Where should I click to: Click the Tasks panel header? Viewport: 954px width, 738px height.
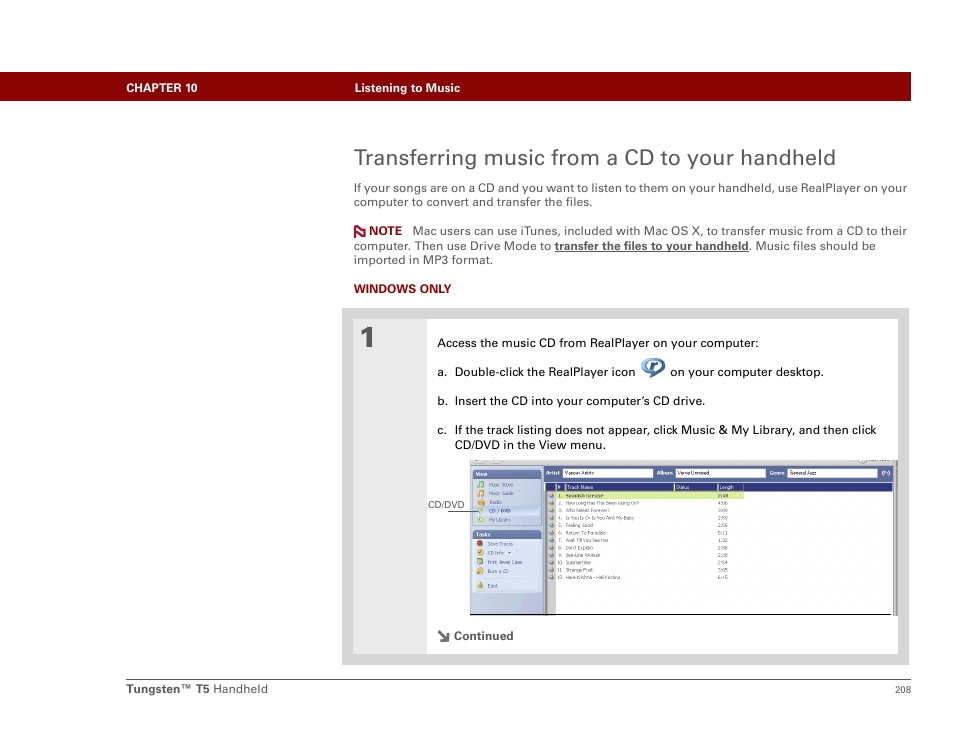click(507, 534)
